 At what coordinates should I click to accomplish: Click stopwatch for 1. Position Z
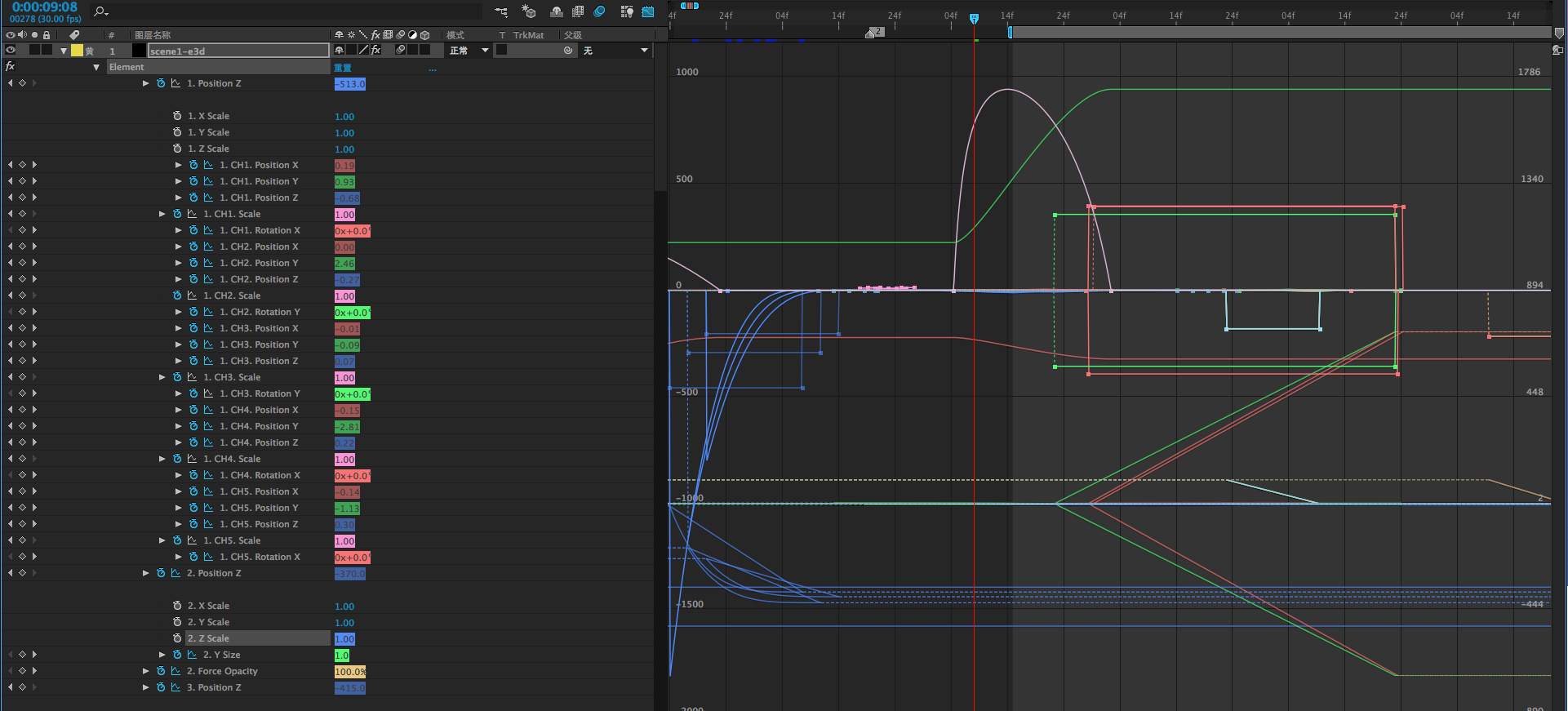pyautogui.click(x=161, y=83)
